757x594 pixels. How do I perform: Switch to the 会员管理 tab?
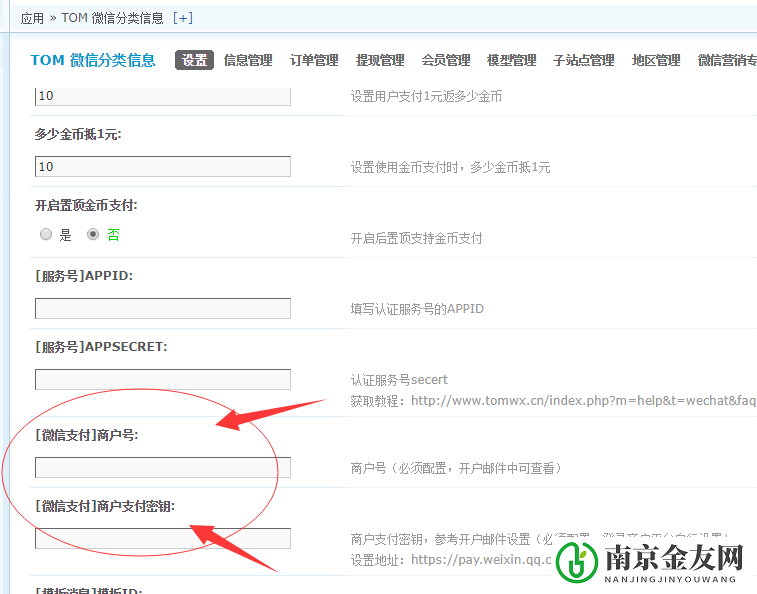tap(446, 60)
